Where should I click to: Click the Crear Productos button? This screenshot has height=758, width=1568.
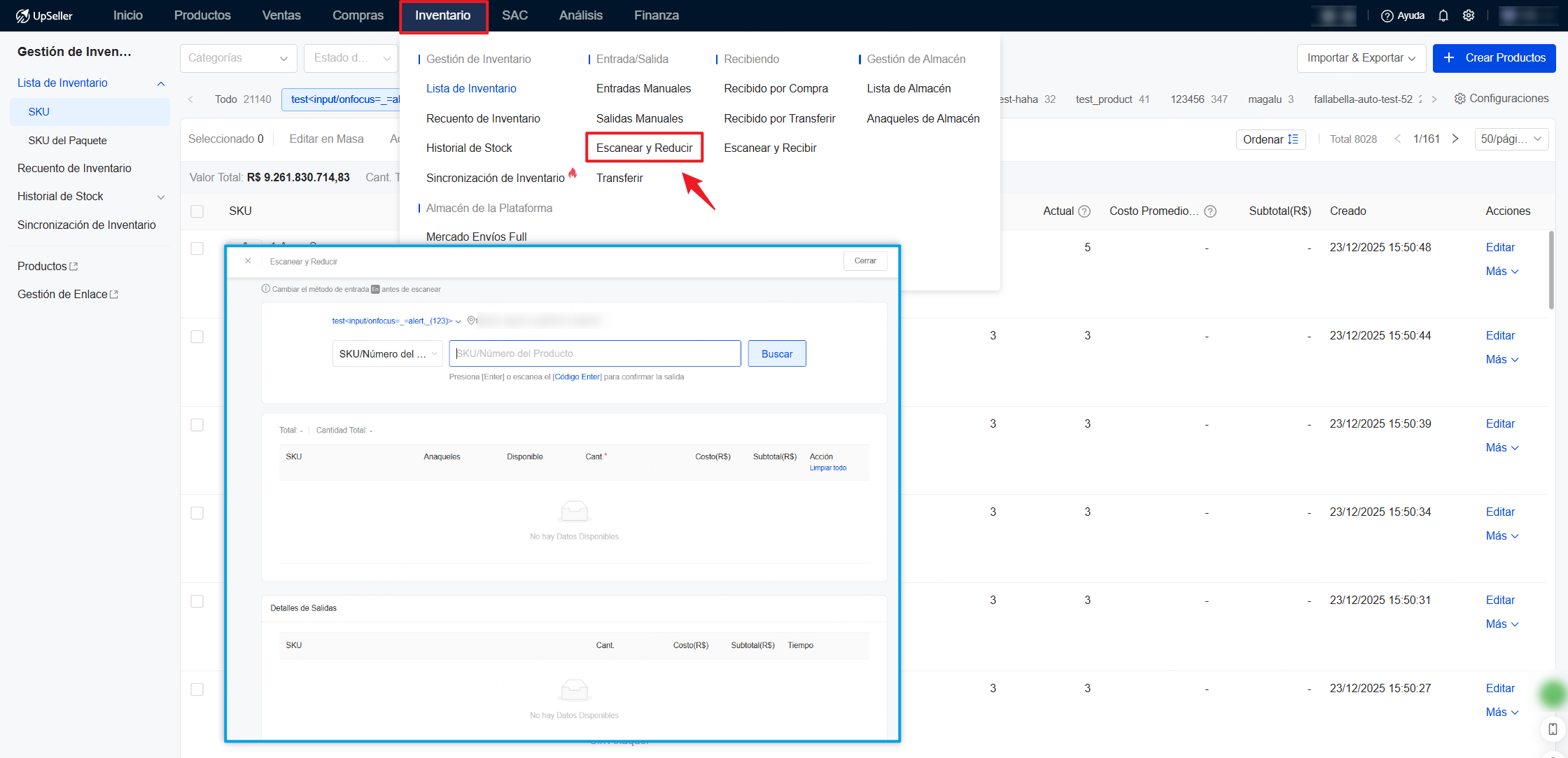[x=1494, y=58]
